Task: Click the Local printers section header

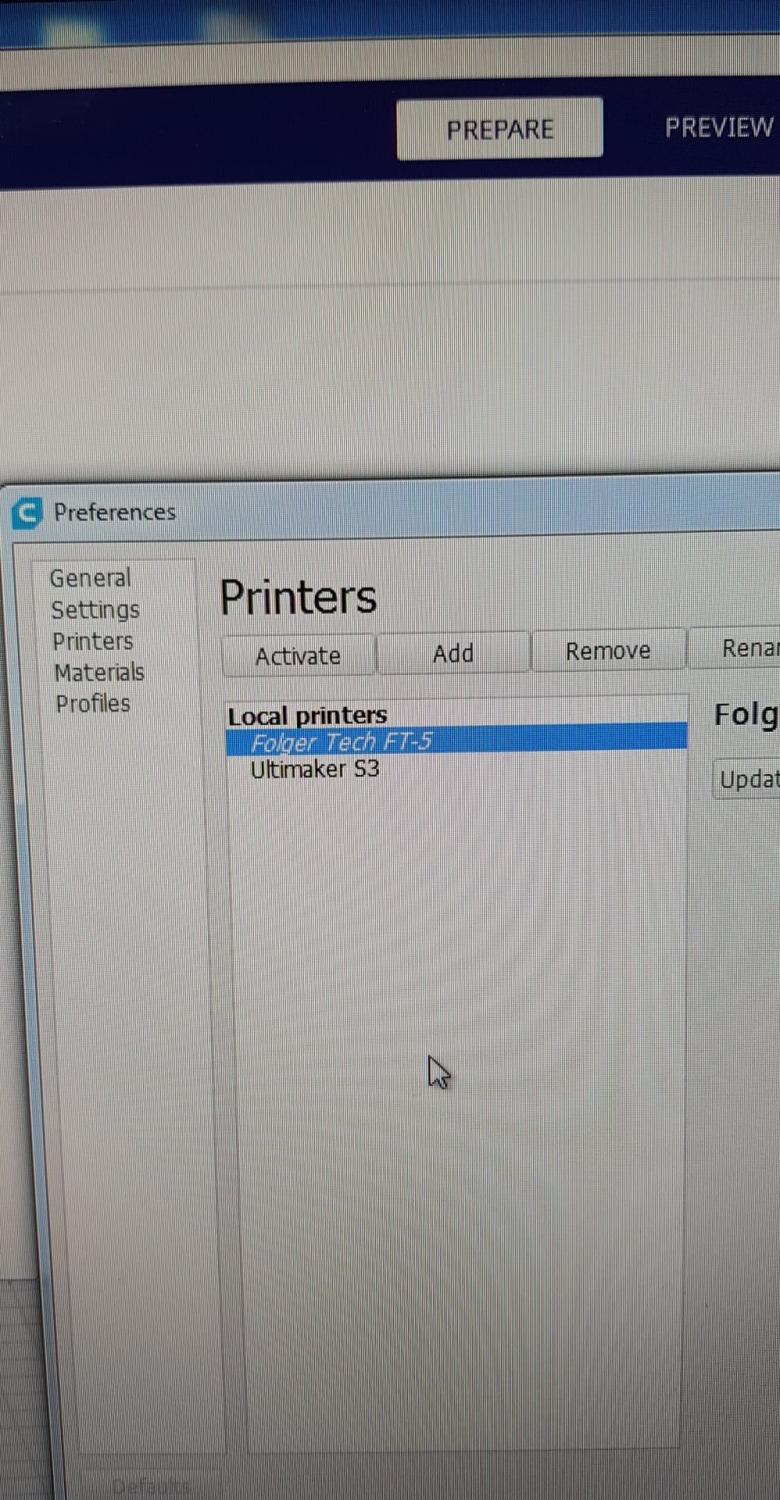Action: [307, 715]
